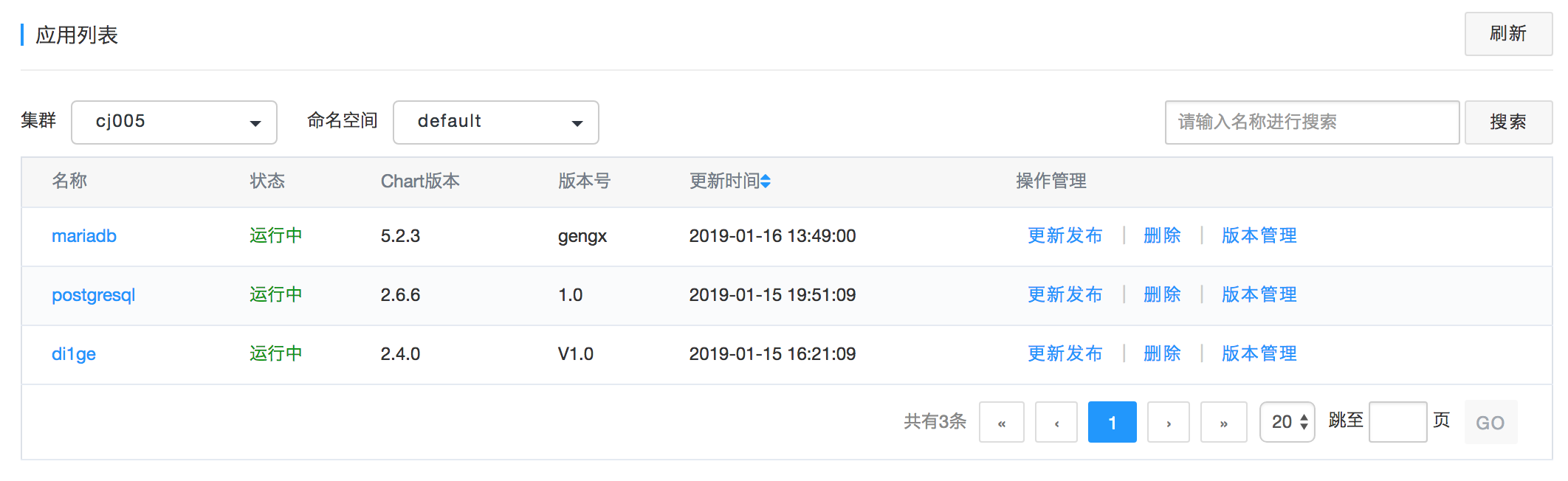Click the 共有3条 total count text
This screenshot has width=1568, height=481.
(935, 421)
